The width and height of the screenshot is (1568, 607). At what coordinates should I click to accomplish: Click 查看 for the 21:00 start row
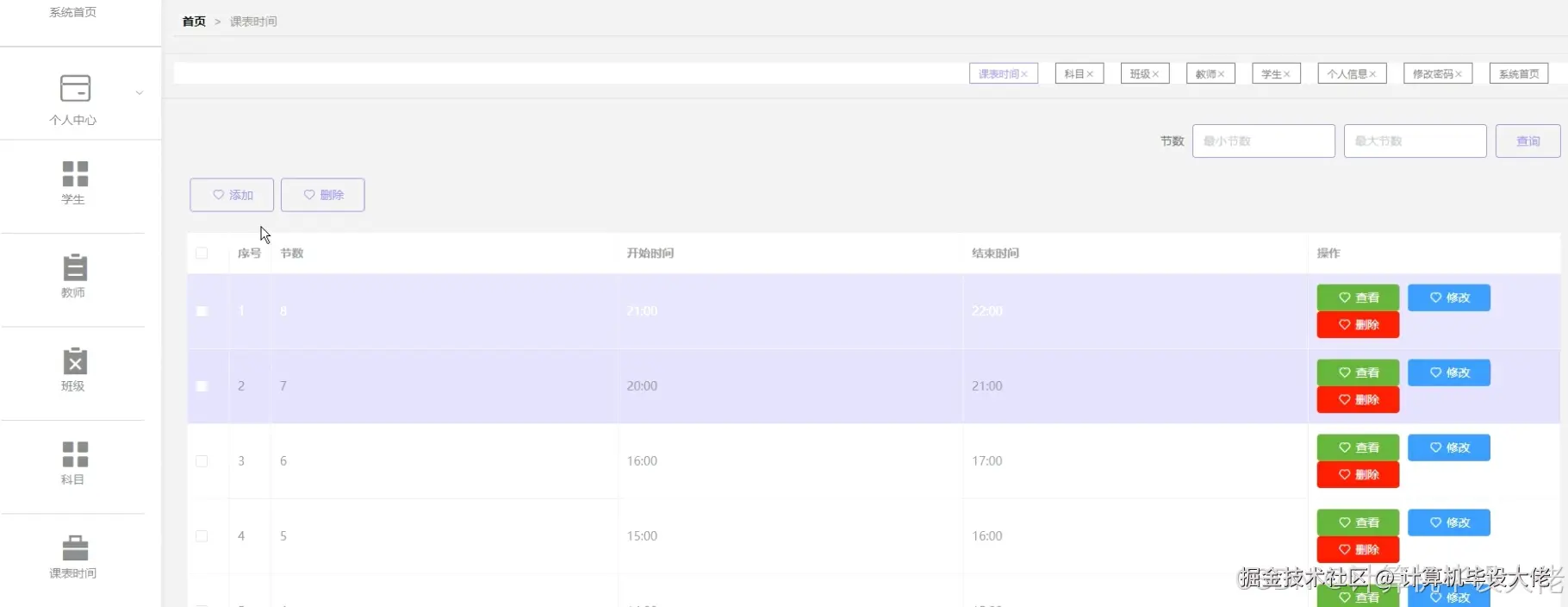[1358, 297]
